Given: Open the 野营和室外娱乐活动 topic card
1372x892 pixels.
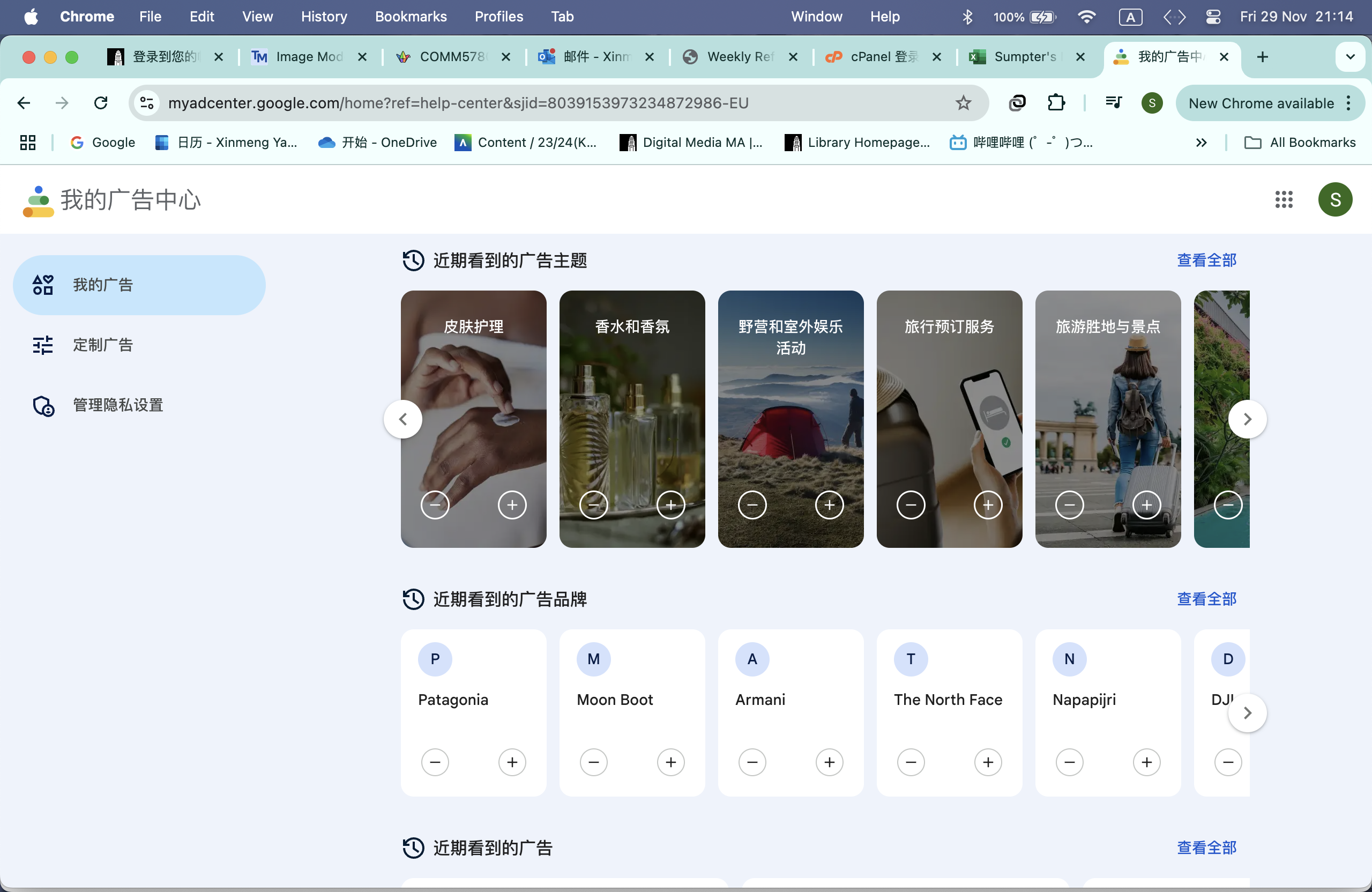Looking at the screenshot, I should (x=791, y=404).
